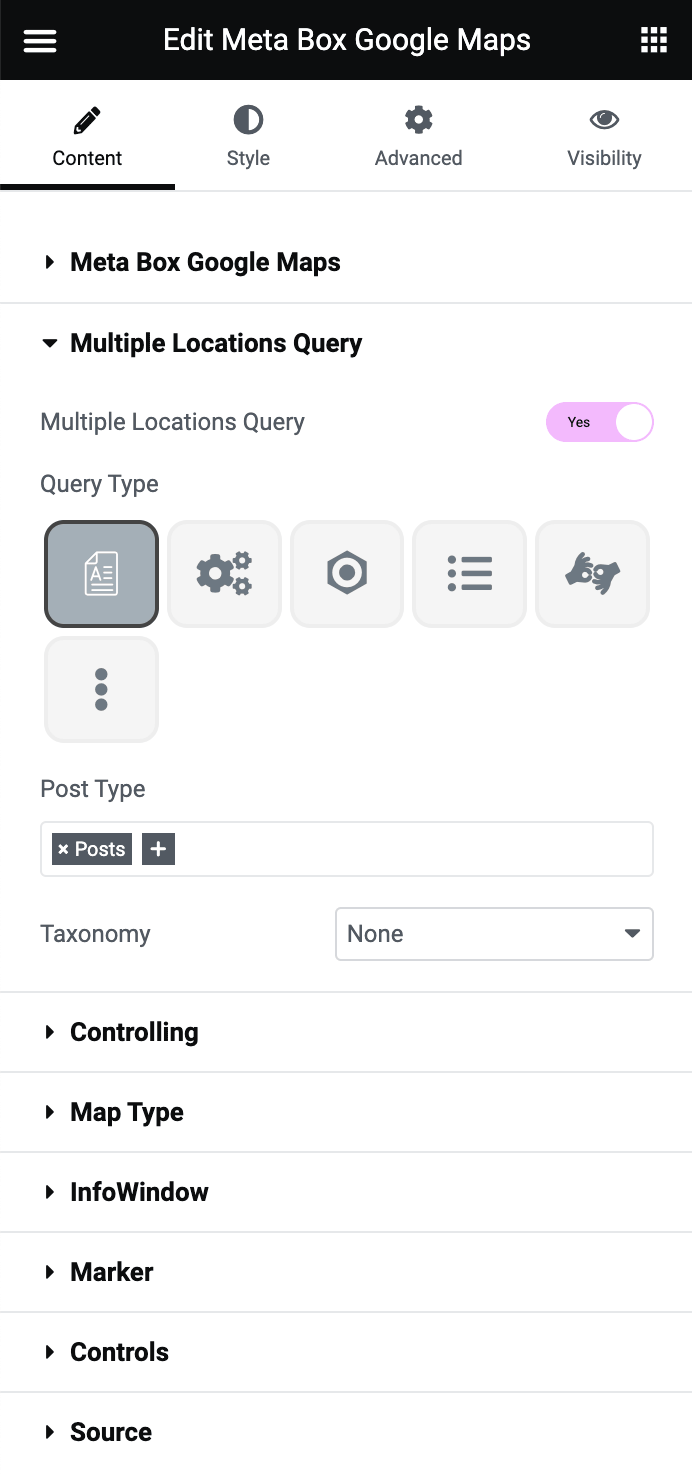Click the pencil icon above Content
This screenshot has width=692, height=1478.
click(x=87, y=118)
